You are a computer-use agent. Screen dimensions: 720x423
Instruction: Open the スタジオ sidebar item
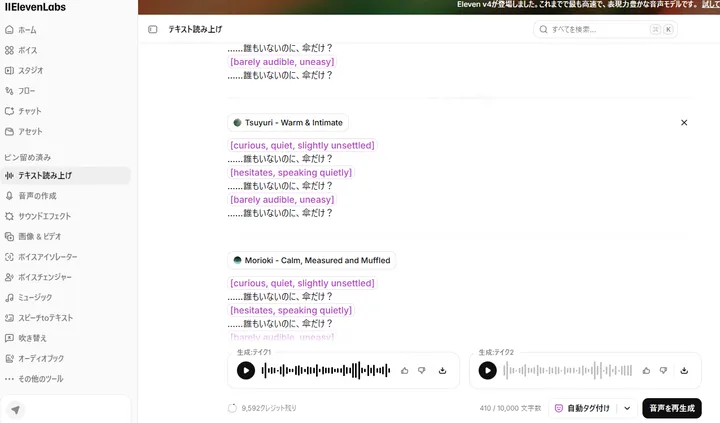pos(65,70)
